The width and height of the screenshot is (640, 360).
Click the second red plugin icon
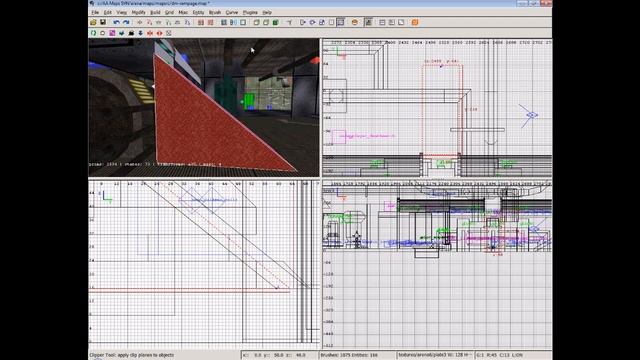coord(159,33)
